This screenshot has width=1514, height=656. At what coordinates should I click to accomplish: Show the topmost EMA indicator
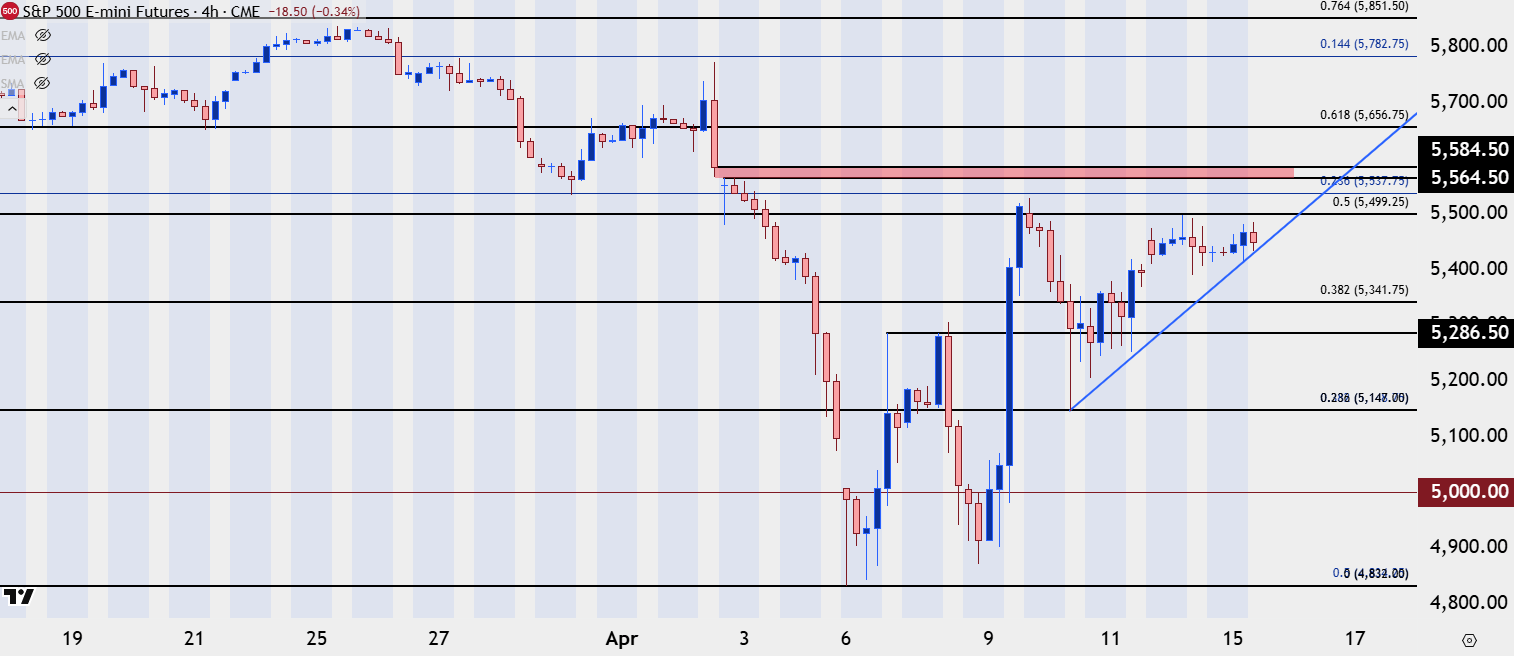click(x=43, y=35)
